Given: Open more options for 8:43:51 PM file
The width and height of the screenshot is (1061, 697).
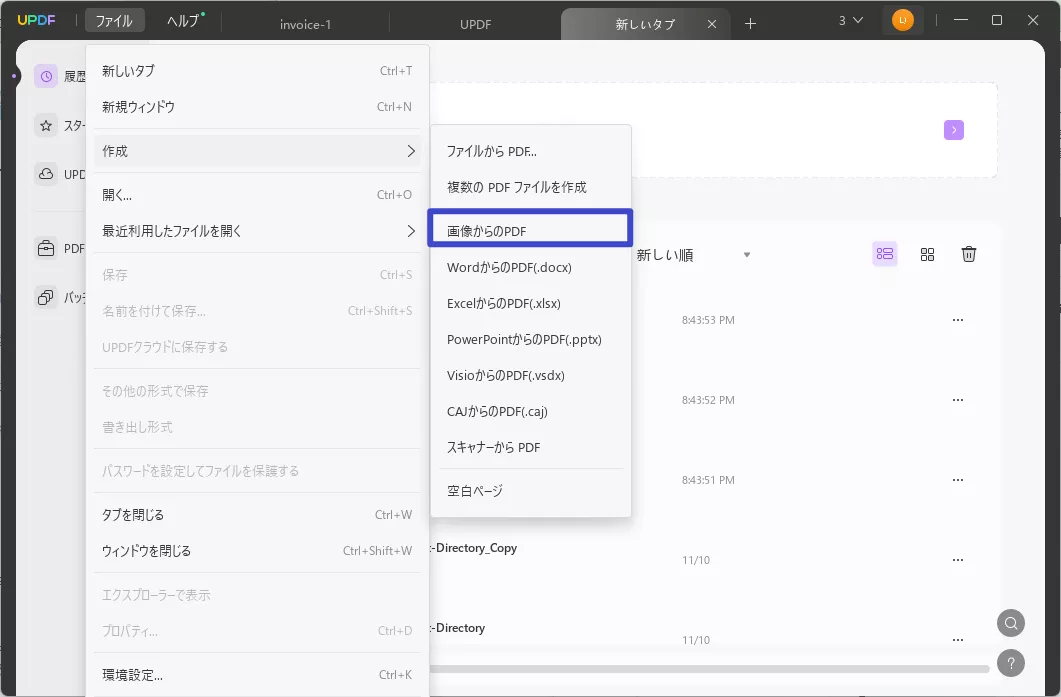Looking at the screenshot, I should [957, 480].
